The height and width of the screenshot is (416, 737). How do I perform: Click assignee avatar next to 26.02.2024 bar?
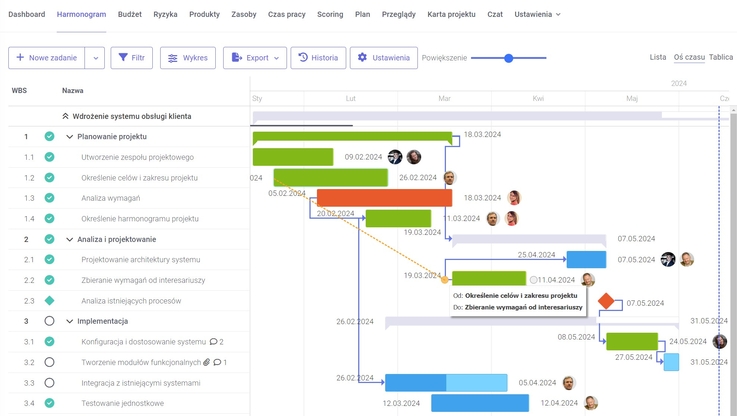pyautogui.click(x=449, y=178)
